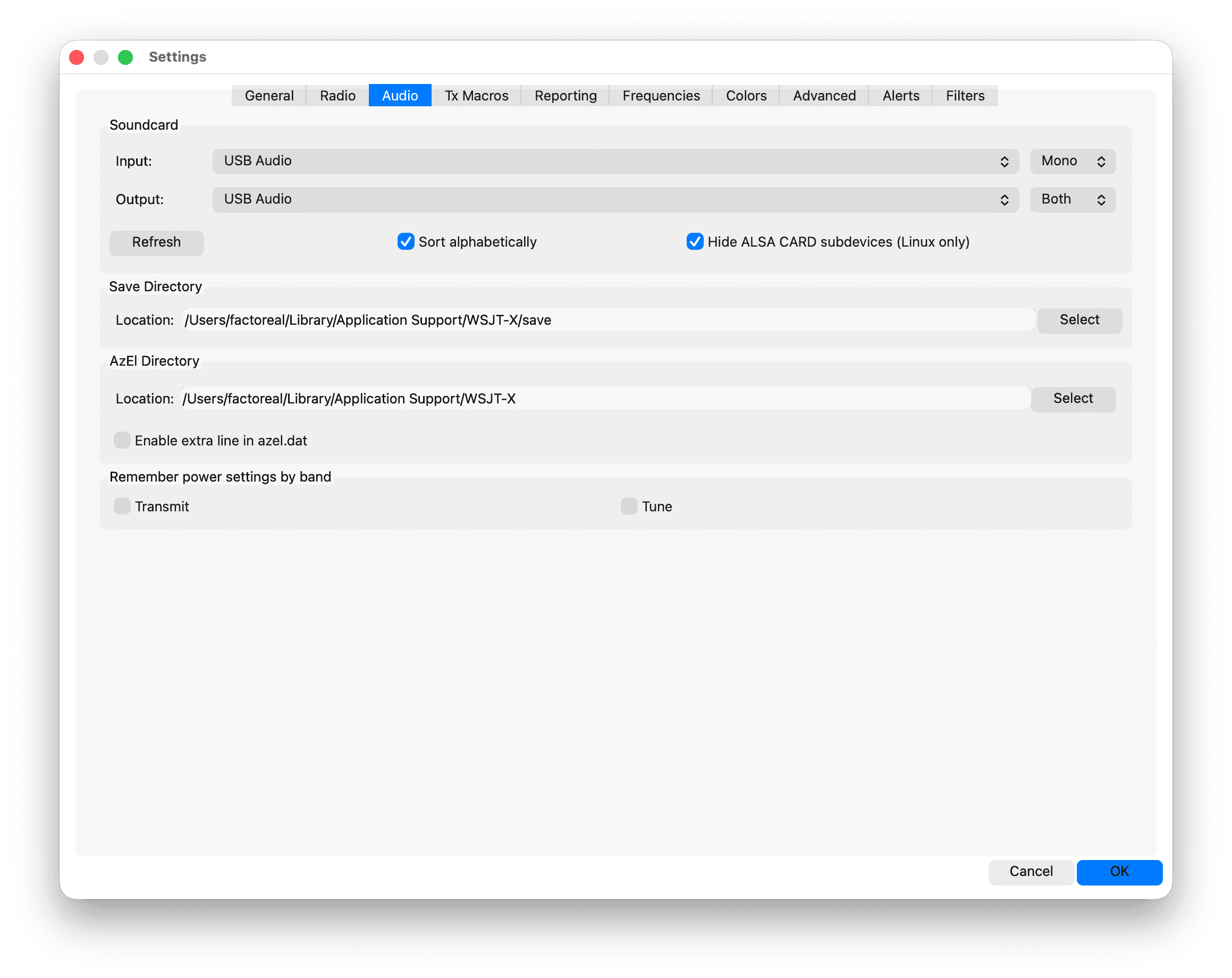Uncheck Sort alphabetically

[x=405, y=242]
